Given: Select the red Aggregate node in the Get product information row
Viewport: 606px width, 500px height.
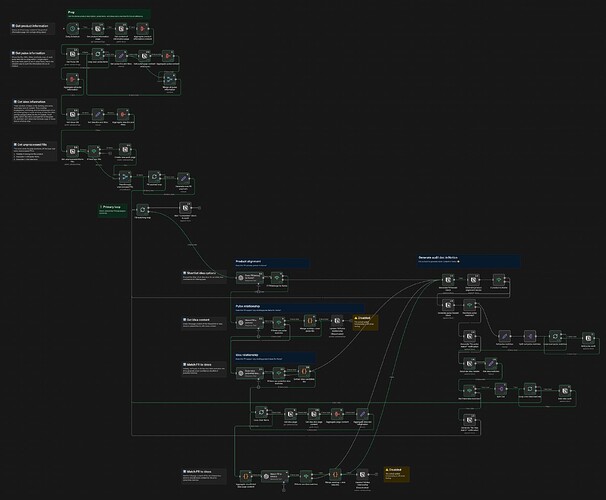Looking at the screenshot, I should click(143, 29).
